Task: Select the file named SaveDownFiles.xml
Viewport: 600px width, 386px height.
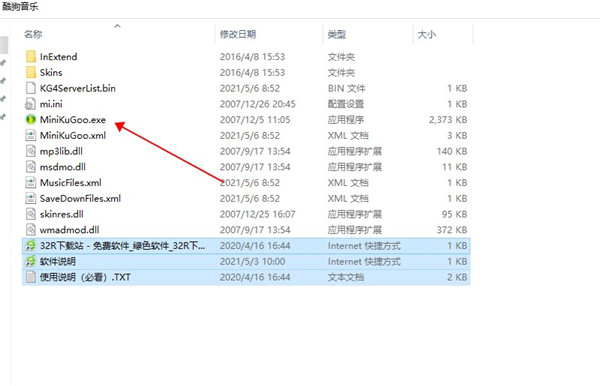Action: 80,198
